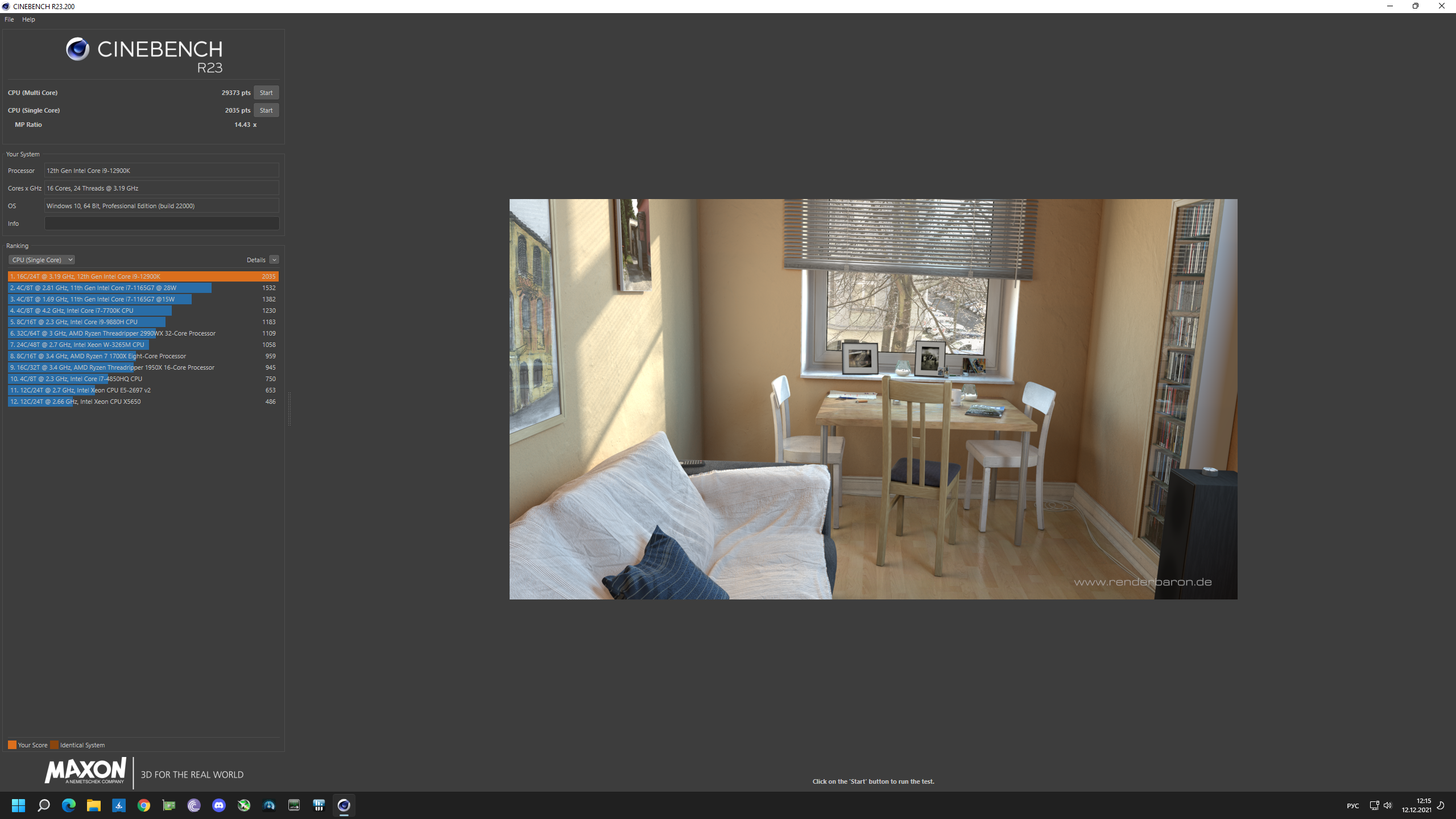Select ranking row Intel Core i9-9880H

click(143, 322)
